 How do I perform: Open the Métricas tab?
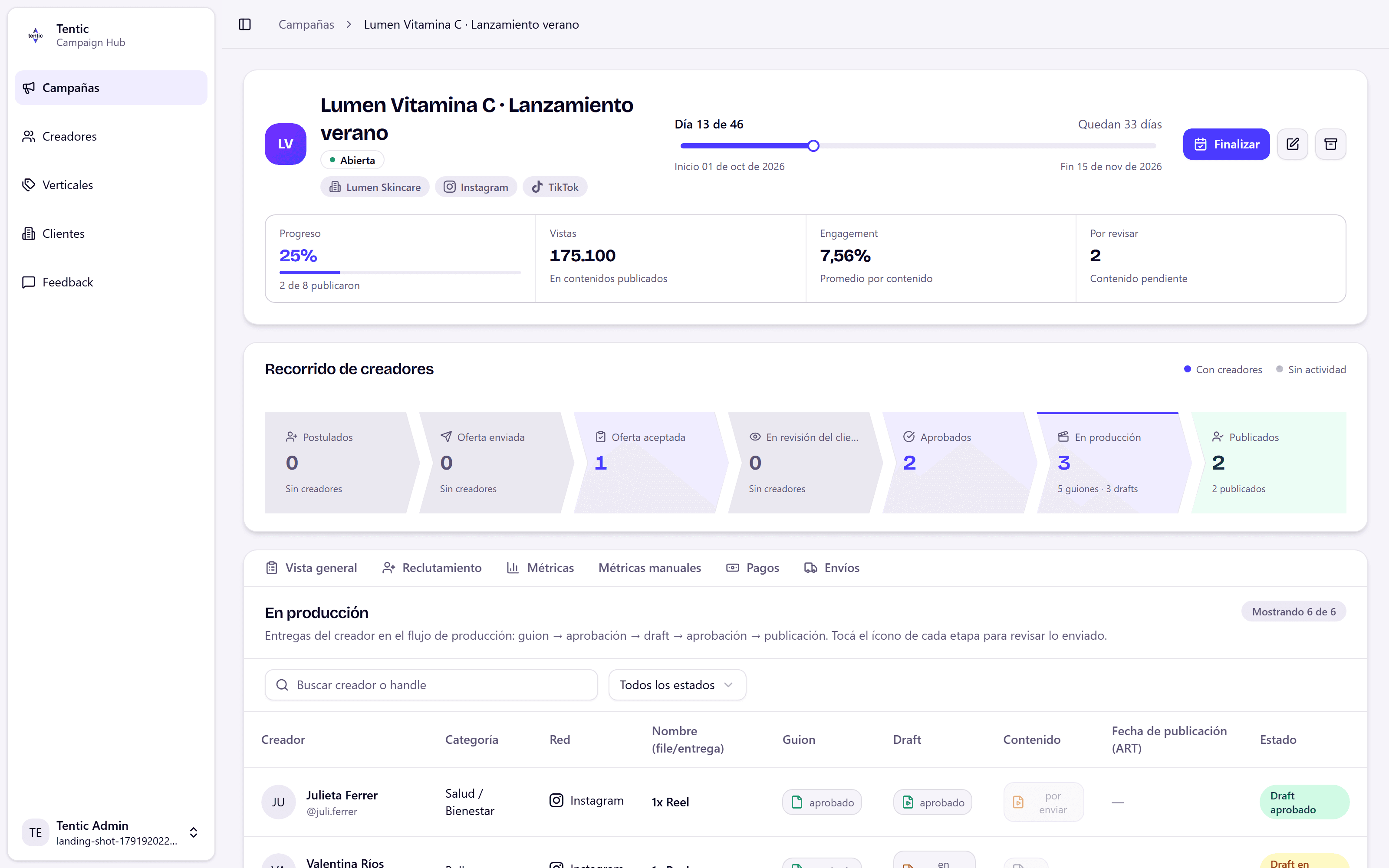(540, 569)
